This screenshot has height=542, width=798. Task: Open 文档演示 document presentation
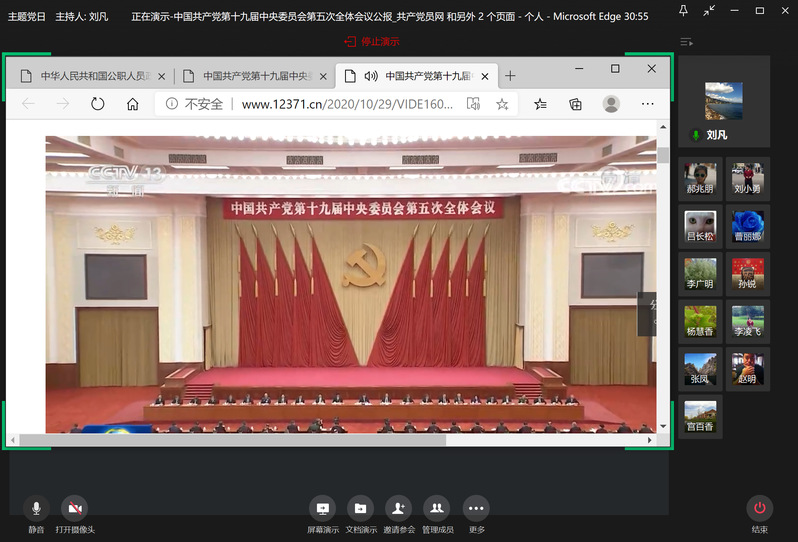[x=360, y=508]
